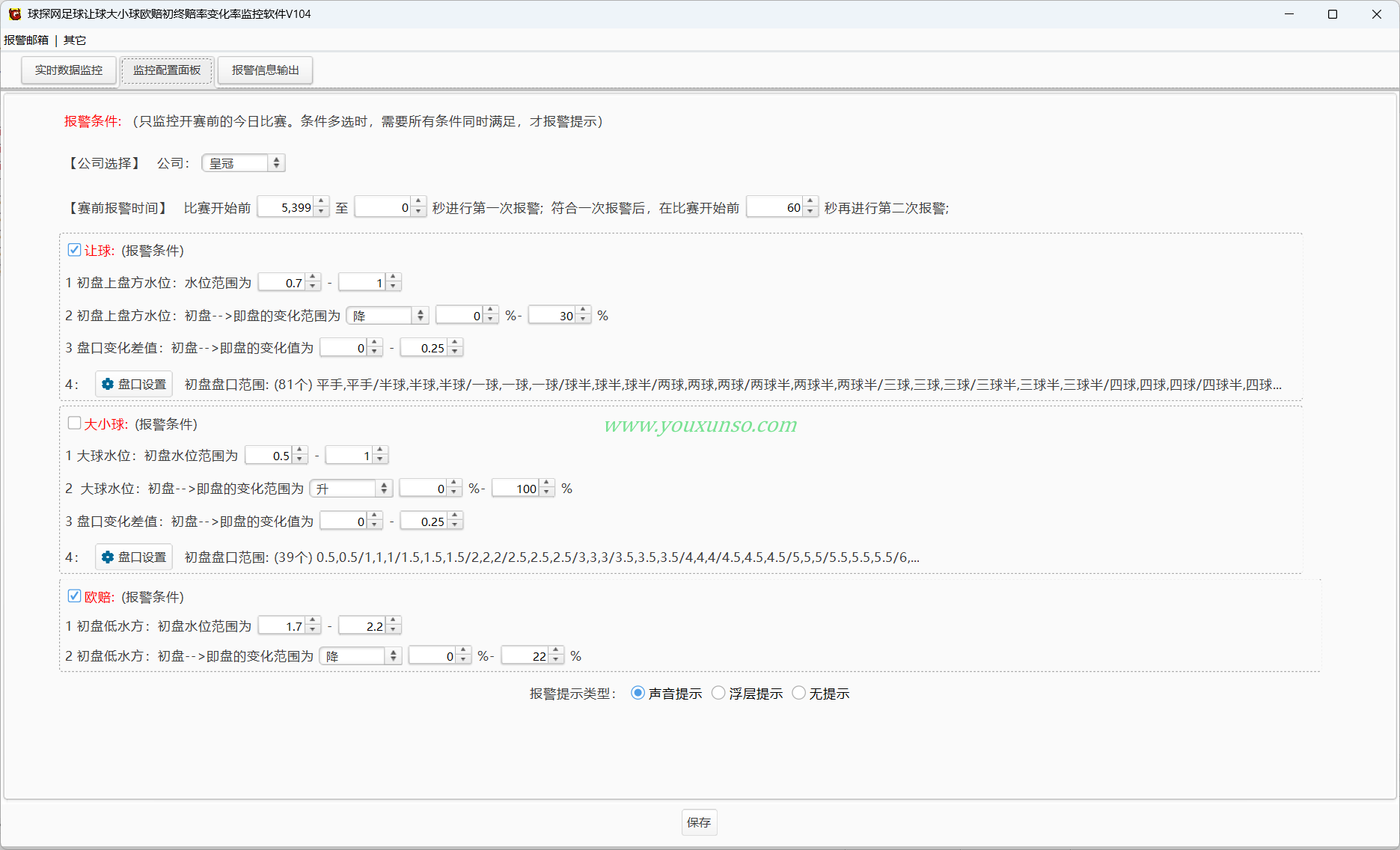Viewport: 1400px width, 850px height.
Task: Switch to the 监控配置面板 tab
Action: point(167,70)
